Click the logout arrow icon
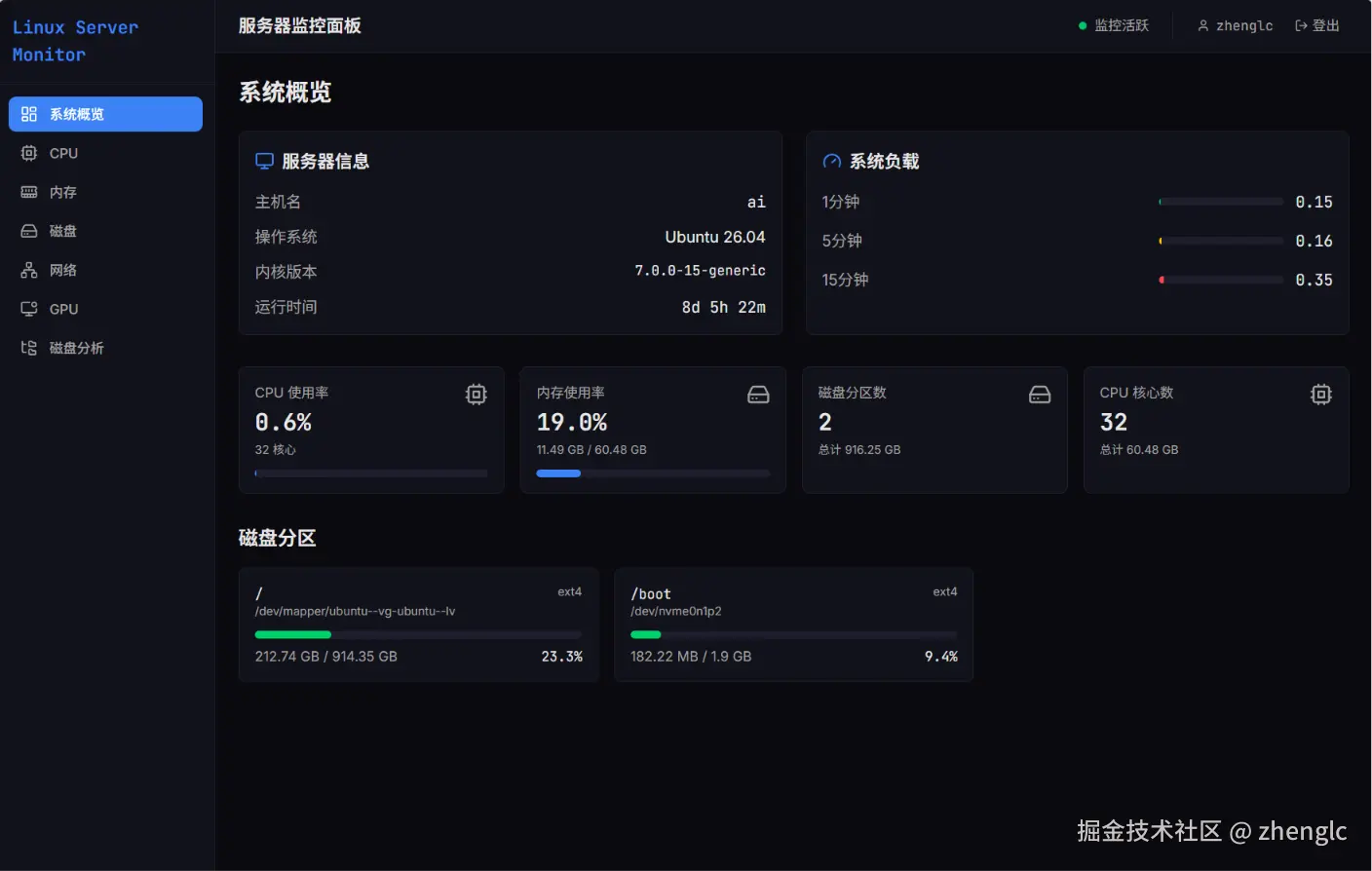Viewport: 1372px width, 871px height. tap(1301, 26)
